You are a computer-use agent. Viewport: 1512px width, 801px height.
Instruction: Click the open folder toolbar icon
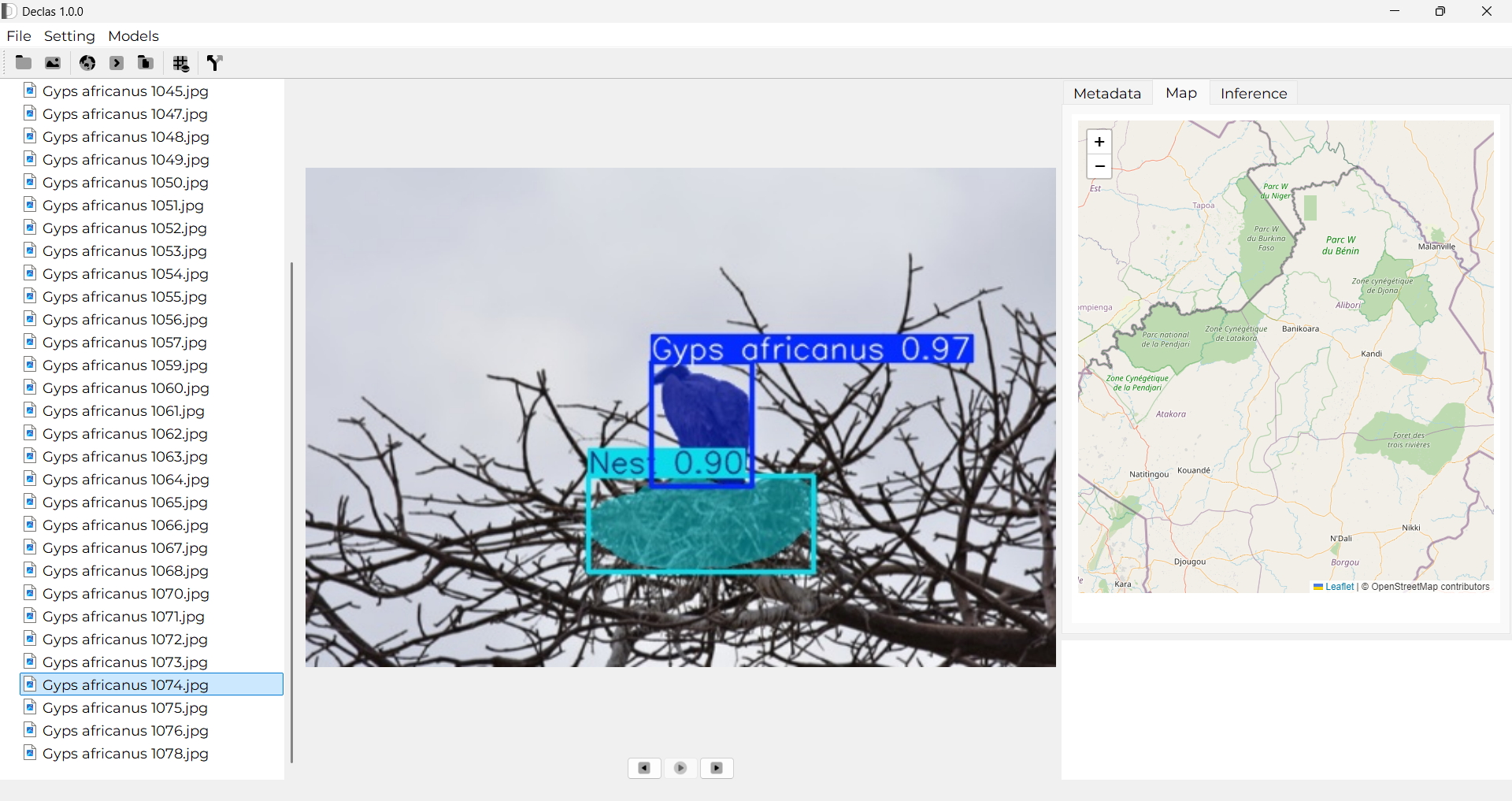[x=24, y=63]
